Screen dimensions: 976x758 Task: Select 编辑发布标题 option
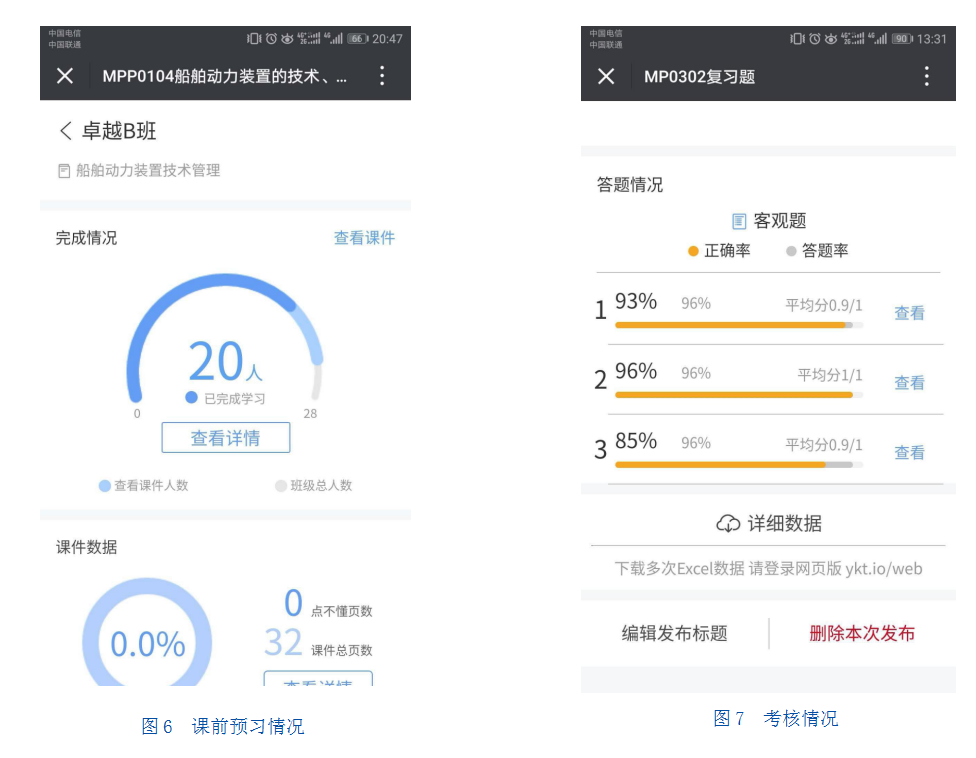(674, 633)
